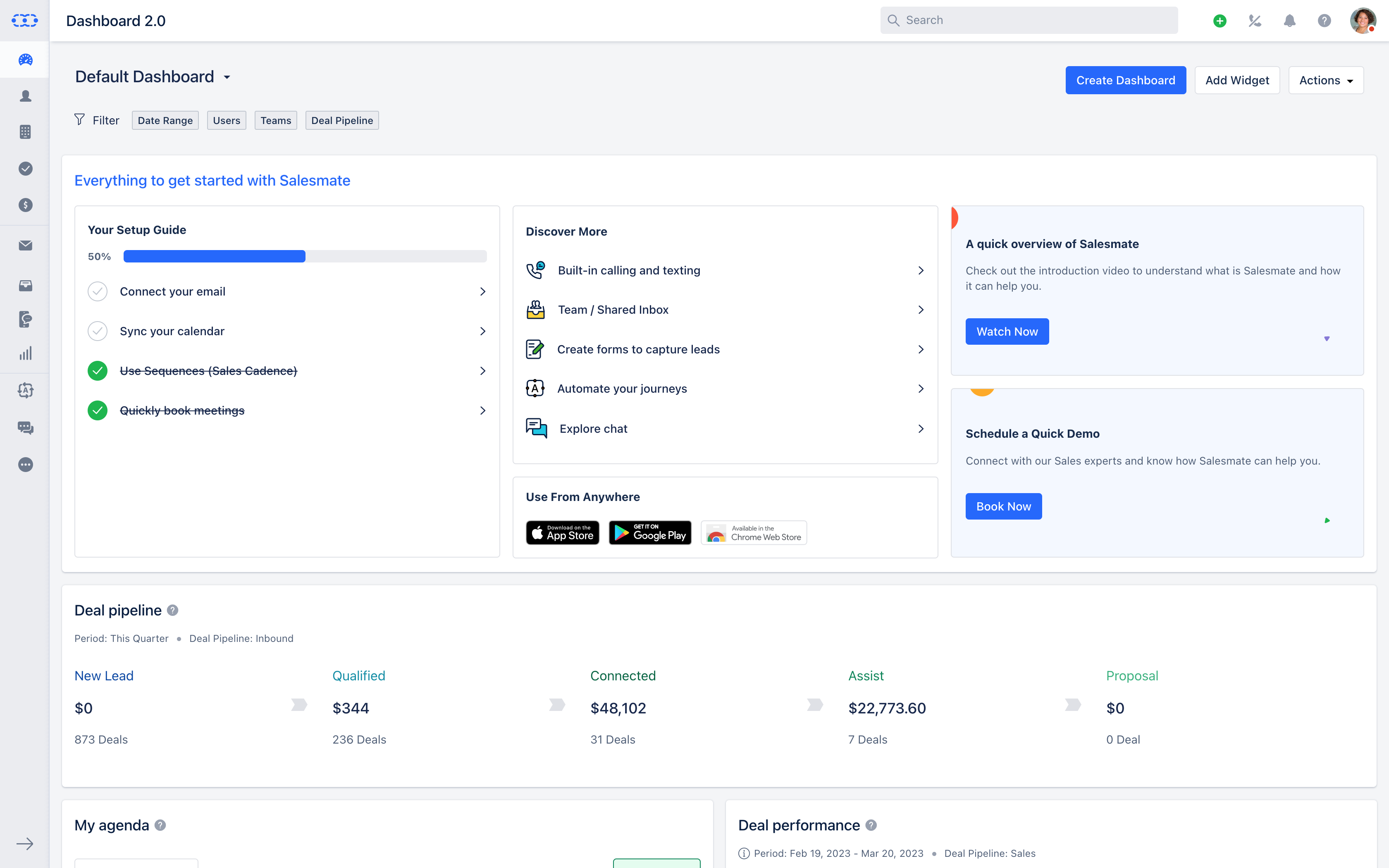Select the Deal Pipeline filter chip
The width and height of the screenshot is (1389, 868).
[x=342, y=120]
